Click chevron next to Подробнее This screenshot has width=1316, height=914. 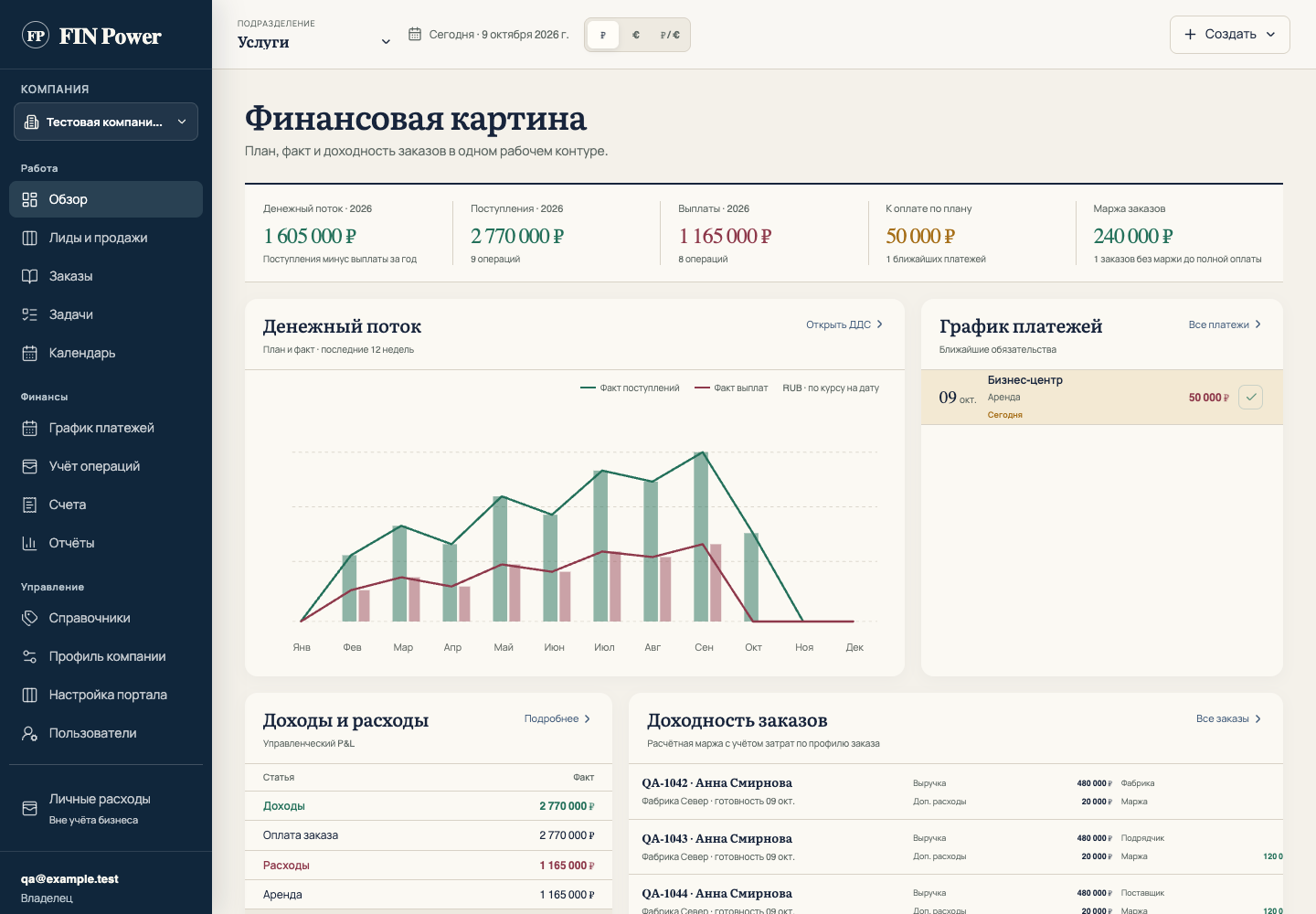(588, 718)
